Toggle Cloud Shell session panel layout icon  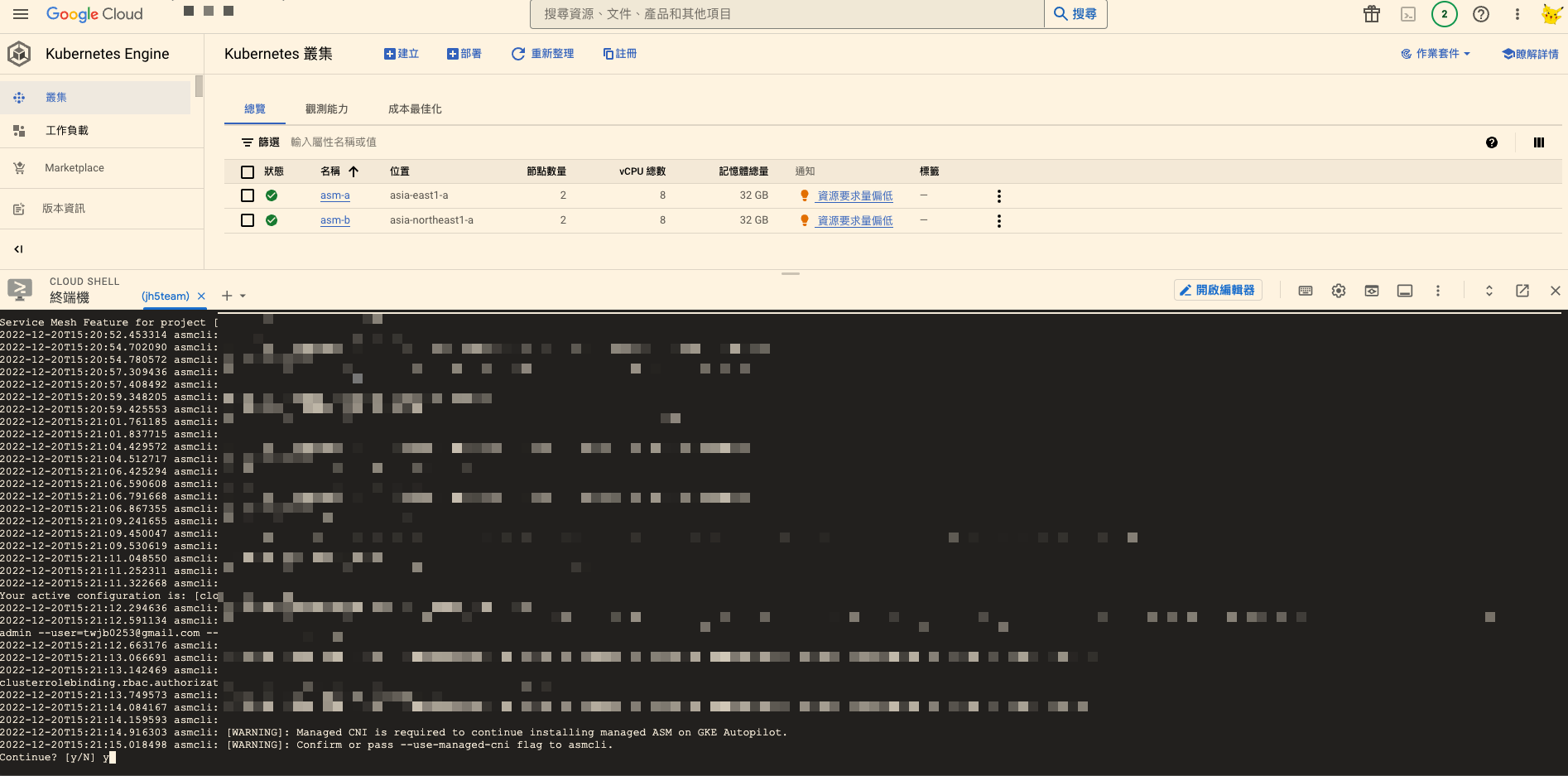pyautogui.click(x=1405, y=291)
